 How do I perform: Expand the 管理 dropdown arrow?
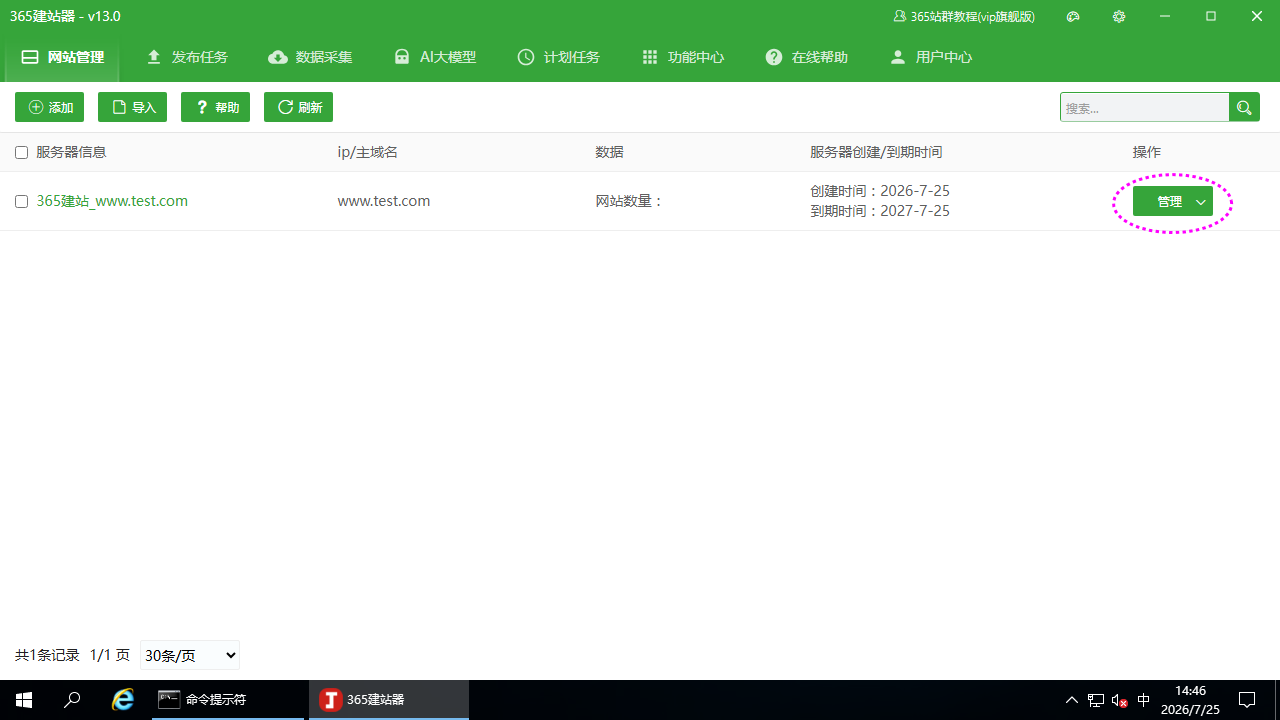[1201, 201]
